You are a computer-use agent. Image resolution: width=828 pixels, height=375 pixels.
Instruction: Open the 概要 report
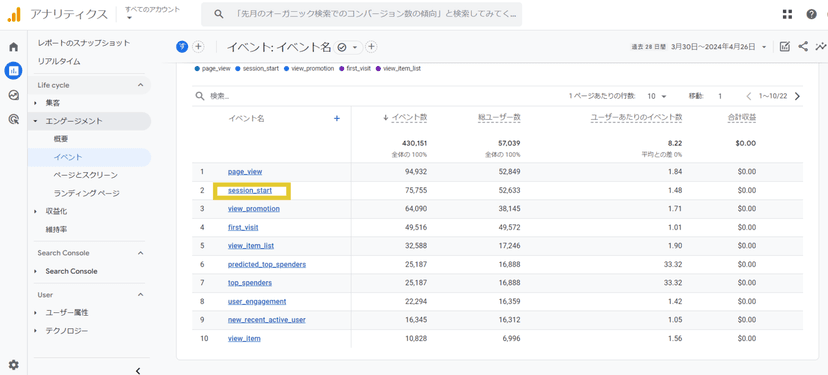(61, 139)
